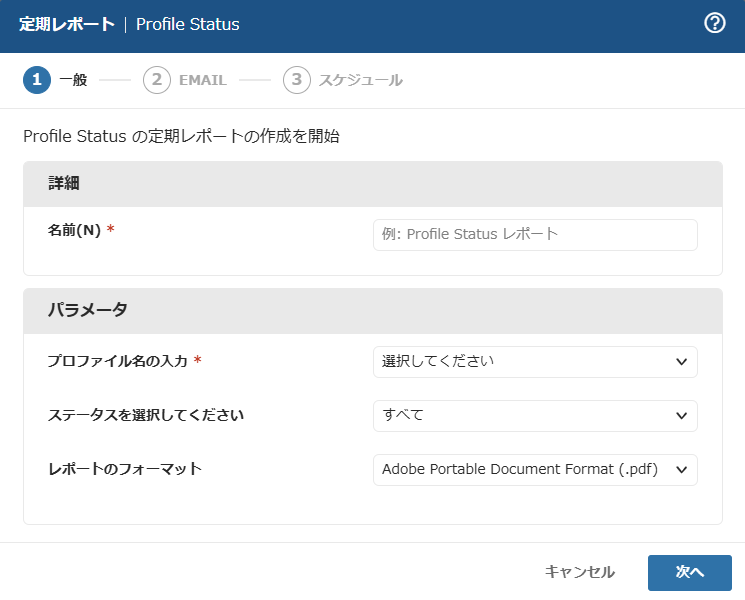The width and height of the screenshot is (745, 600).
Task: Click the step 1 circle icon
Action: pyautogui.click(x=37, y=80)
